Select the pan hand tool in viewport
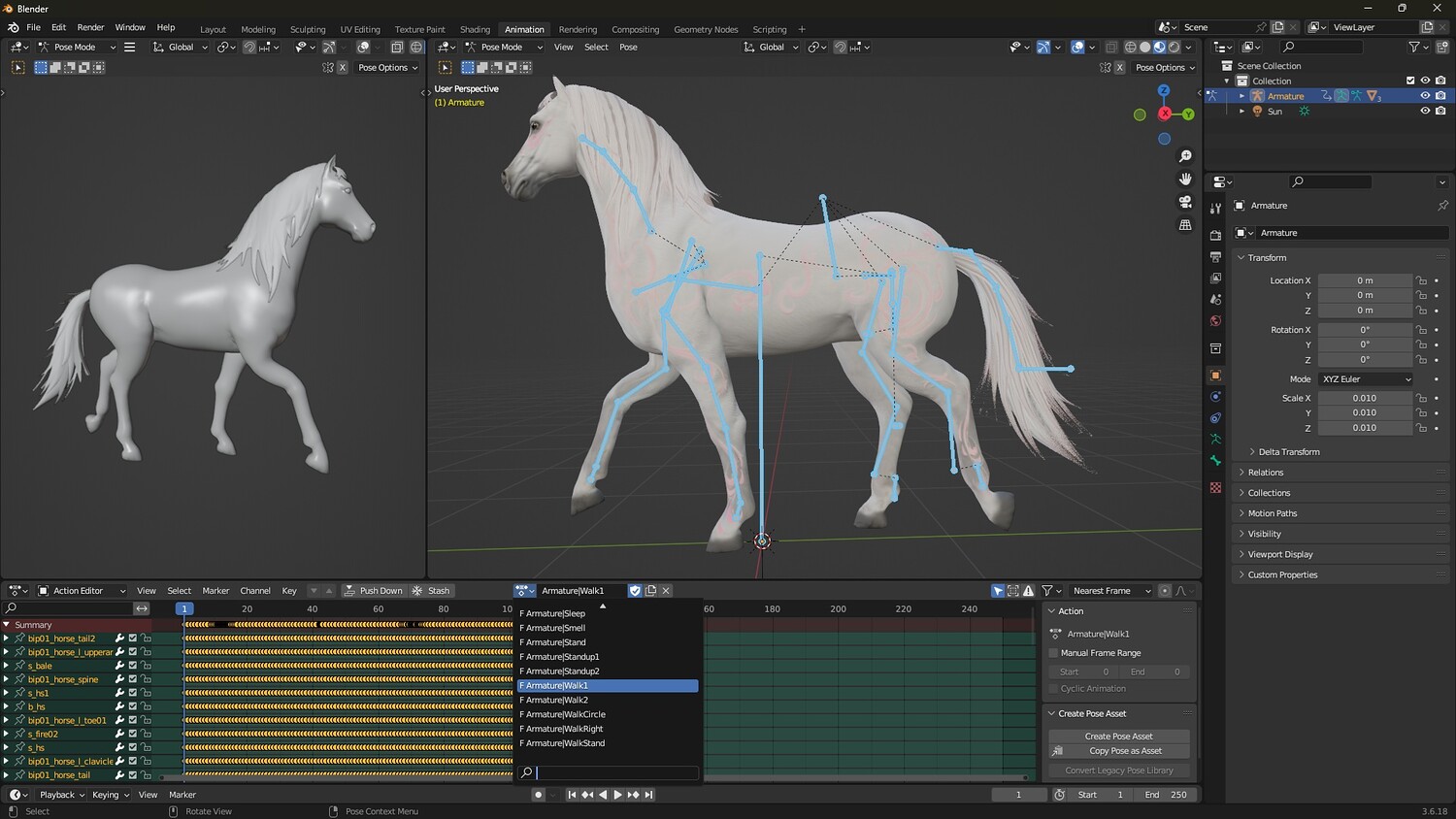Viewport: 1456px width, 819px height. (1185, 179)
